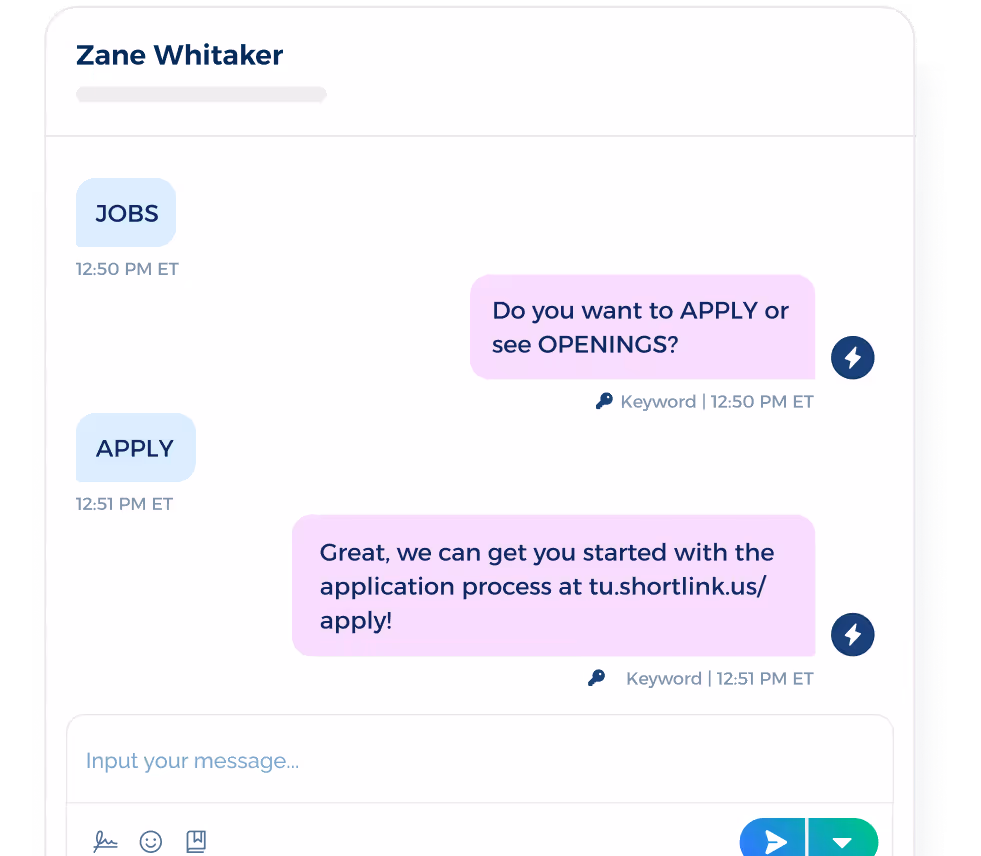The width and height of the screenshot is (981, 856).
Task: Click the Zane Whitaker contact name
Action: (x=180, y=55)
